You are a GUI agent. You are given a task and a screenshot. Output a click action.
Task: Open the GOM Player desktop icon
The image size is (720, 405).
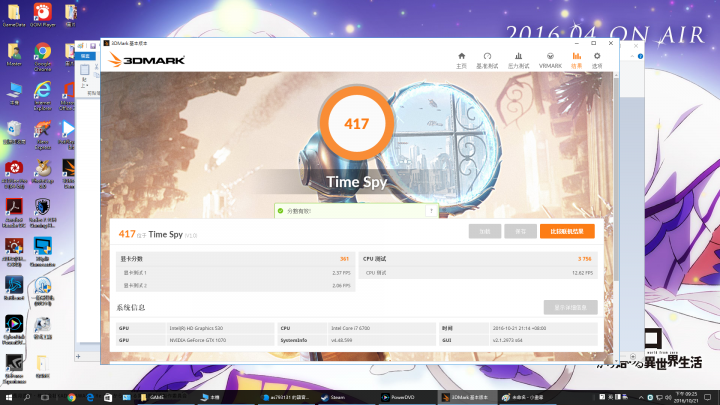[42, 15]
